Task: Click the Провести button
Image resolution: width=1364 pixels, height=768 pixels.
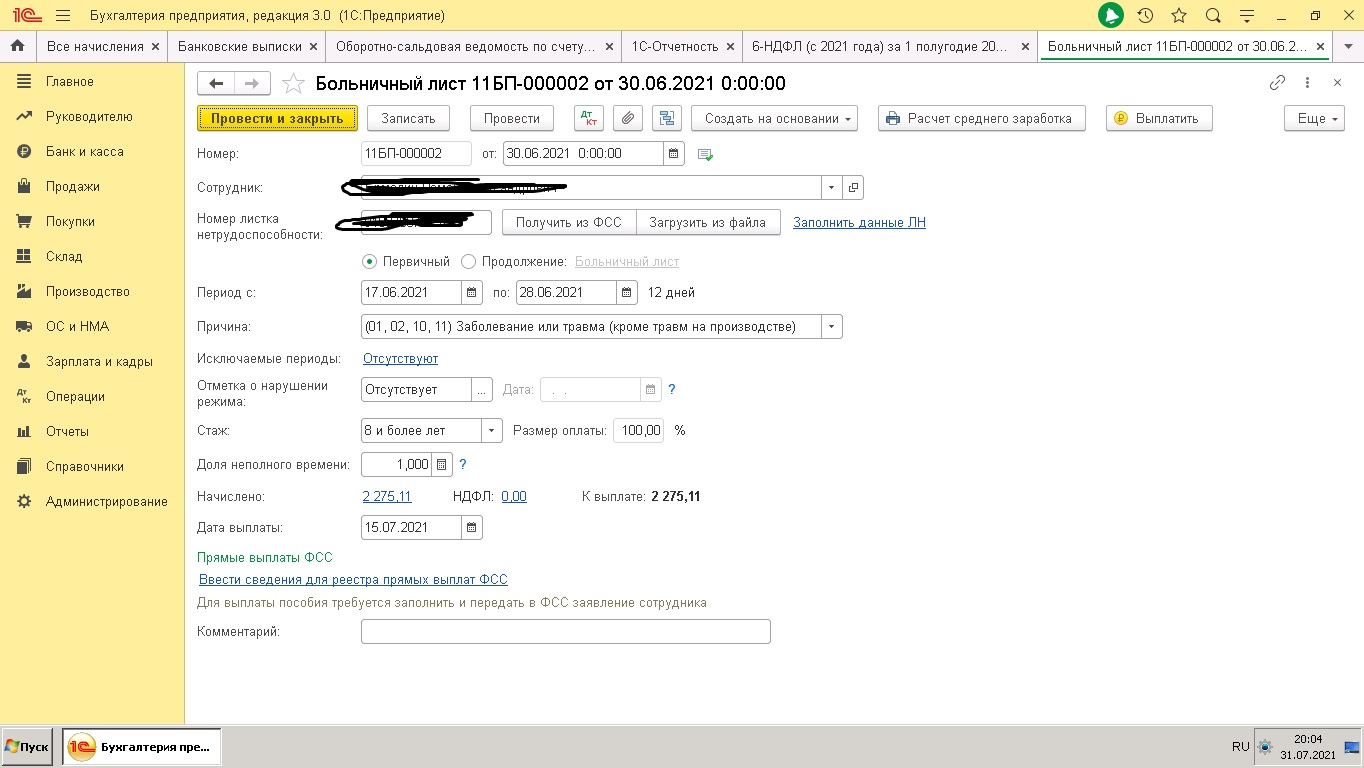Action: coord(512,118)
